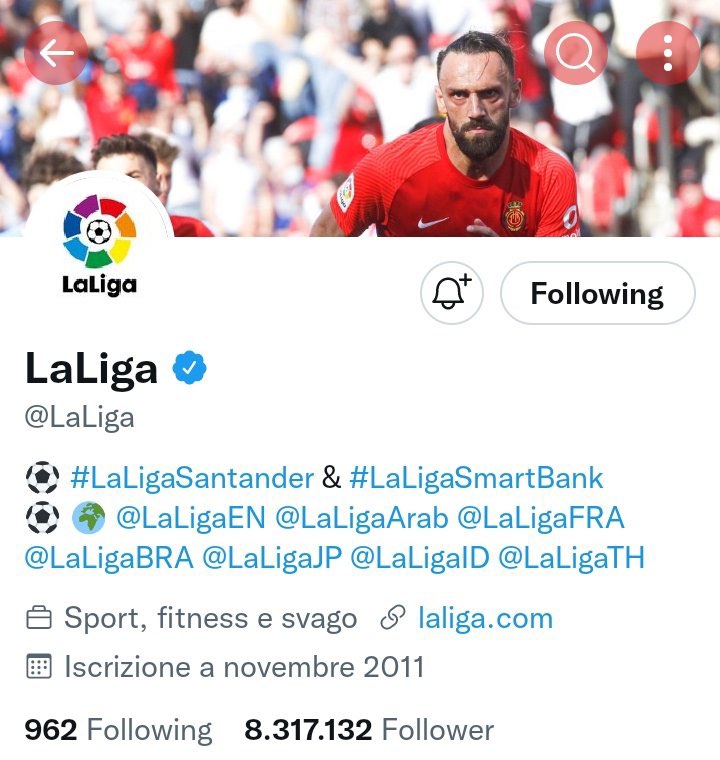720x760 pixels.
Task: Toggle the Following button to unfollow
Action: pos(597,293)
